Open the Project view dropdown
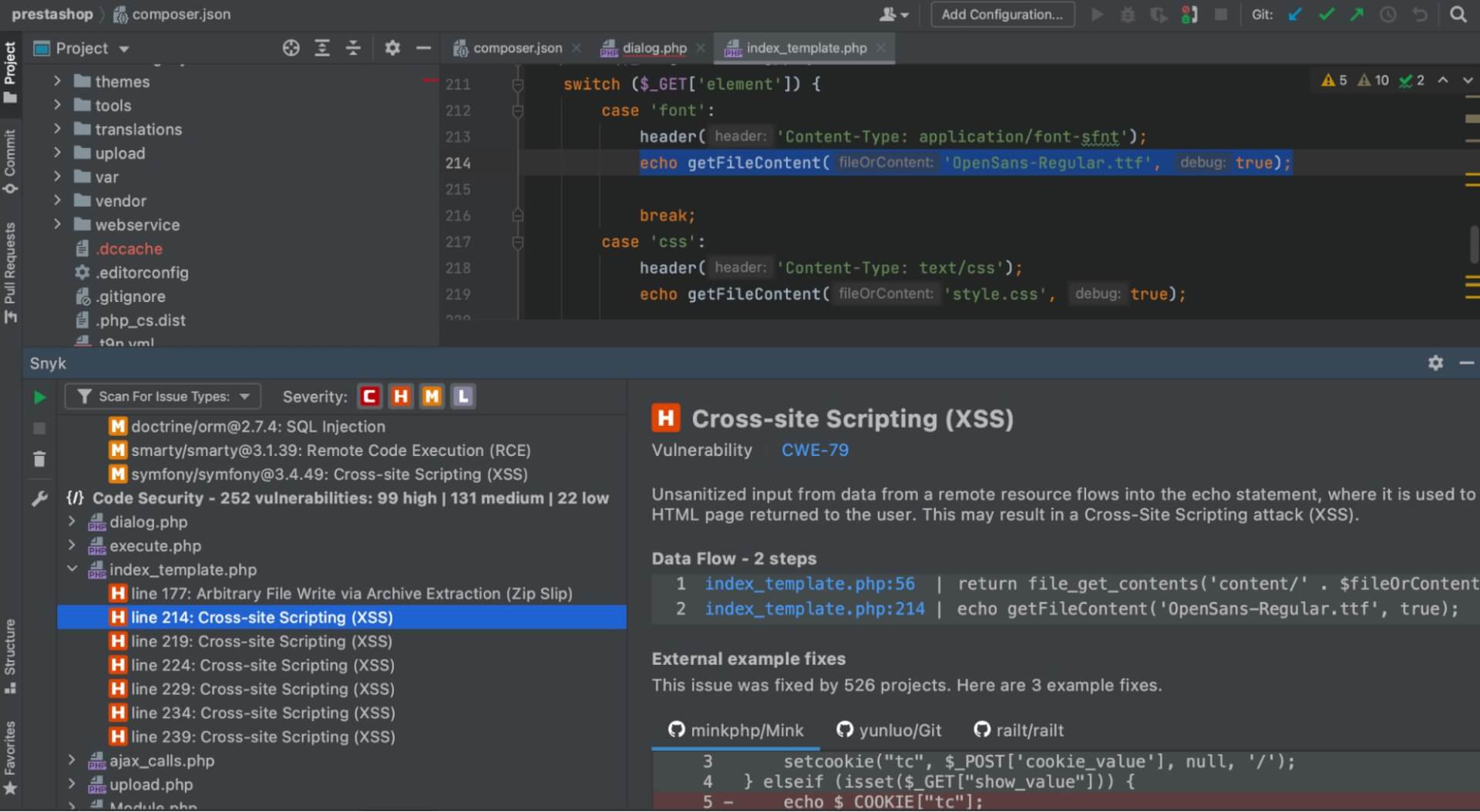This screenshot has width=1480, height=812. pos(81,49)
